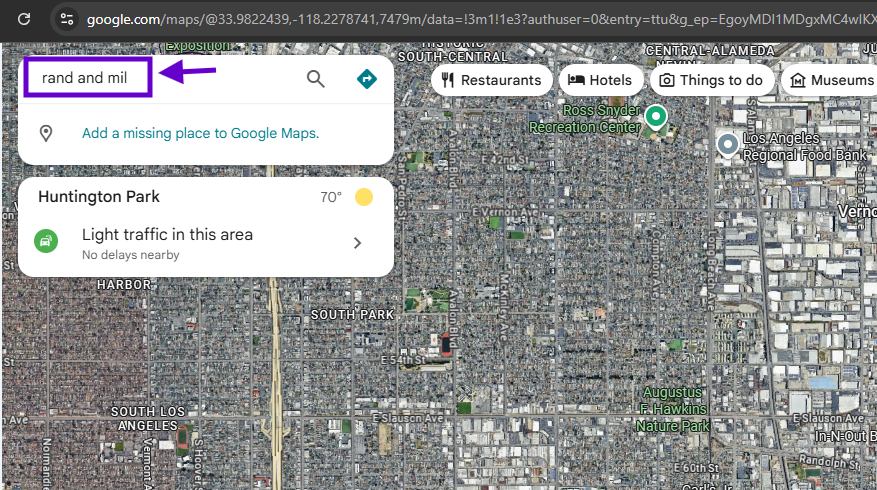Image resolution: width=877 pixels, height=490 pixels.
Task: Click the 70° temperature reading
Action: 331,197
